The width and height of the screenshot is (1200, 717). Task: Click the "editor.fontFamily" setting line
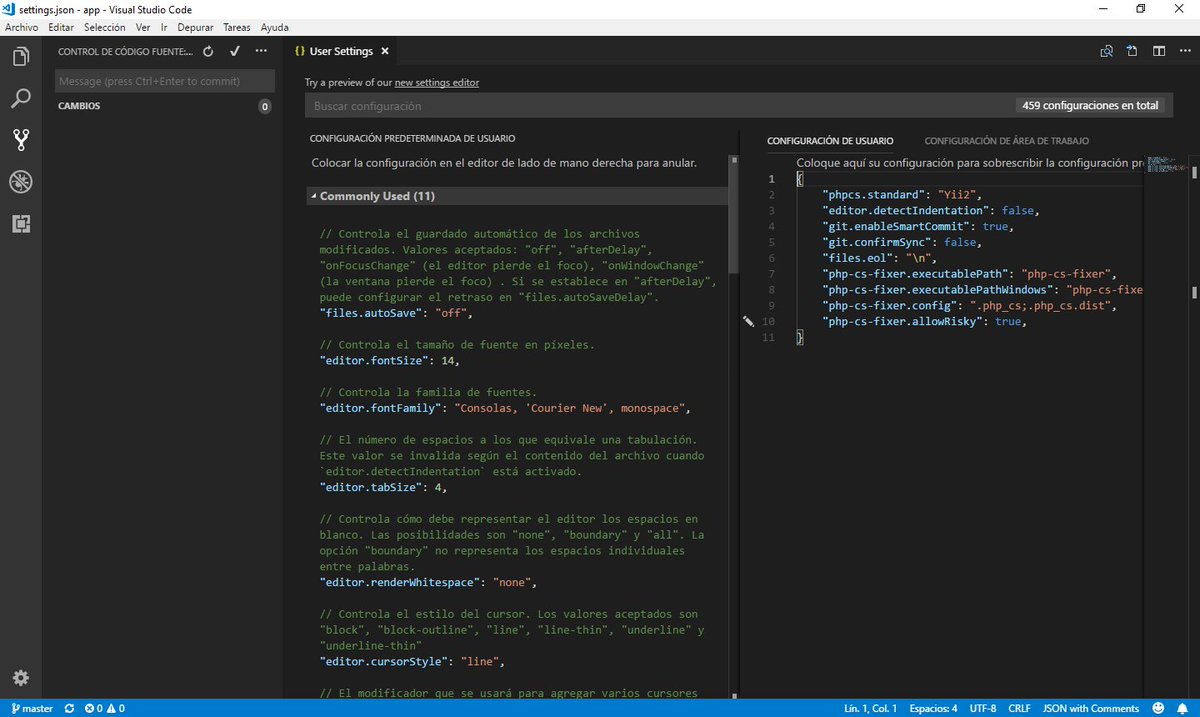point(504,408)
